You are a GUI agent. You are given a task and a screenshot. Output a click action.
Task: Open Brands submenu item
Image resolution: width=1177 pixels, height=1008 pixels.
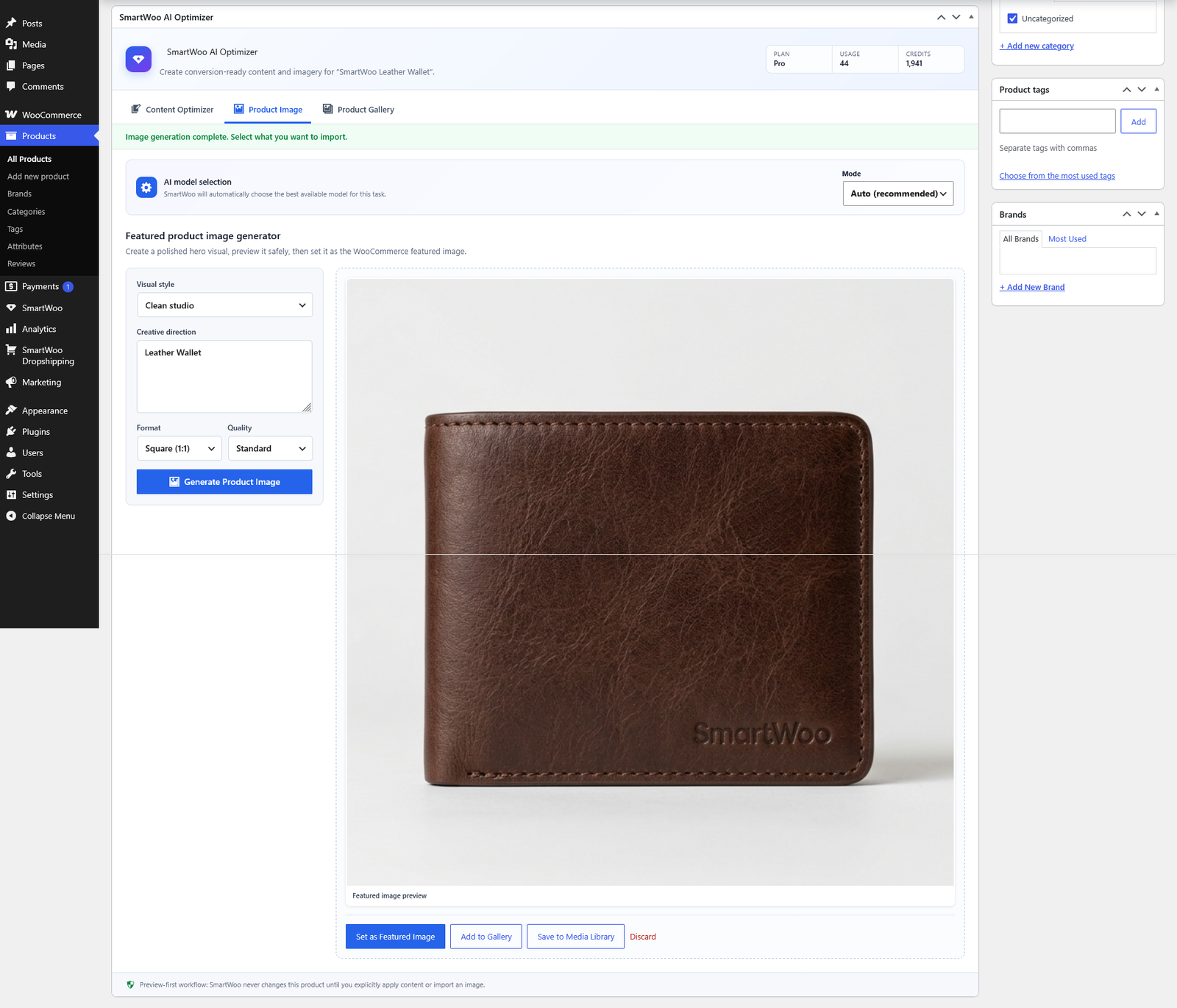[19, 194]
